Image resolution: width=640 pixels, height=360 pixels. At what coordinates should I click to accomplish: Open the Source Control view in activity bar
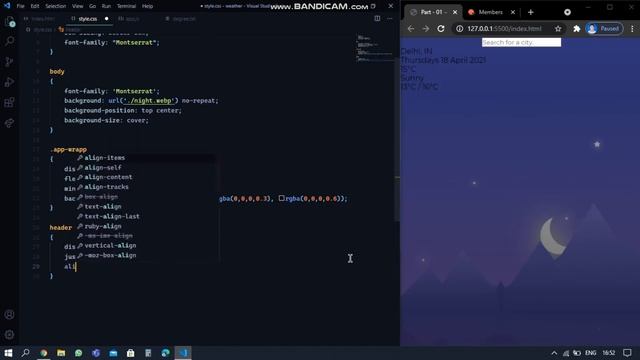[x=9, y=62]
